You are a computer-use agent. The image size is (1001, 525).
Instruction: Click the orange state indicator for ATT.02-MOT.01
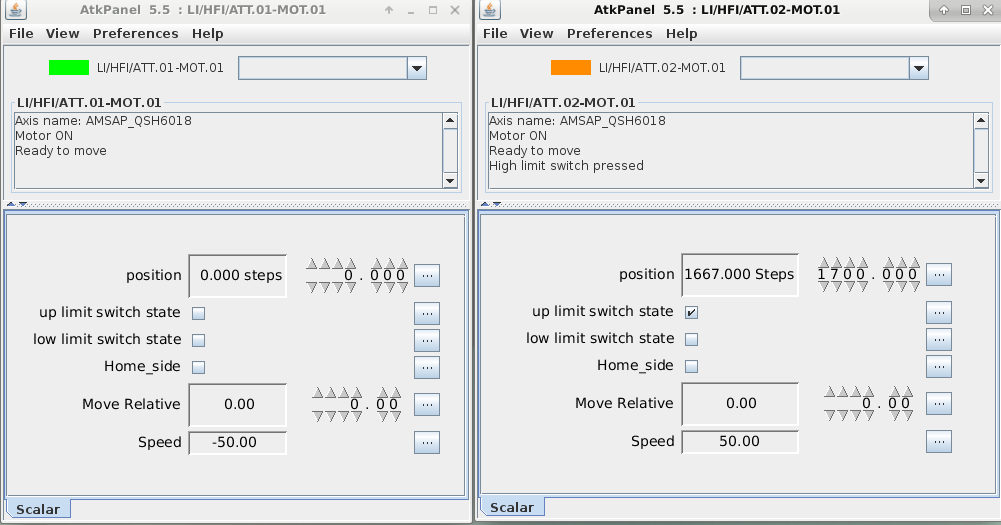pos(571,68)
